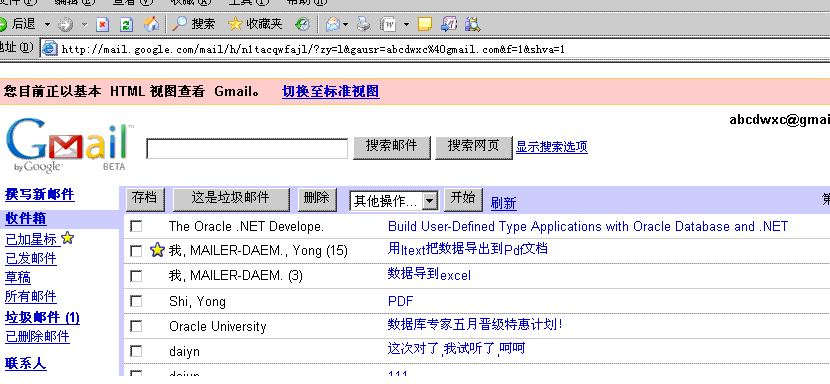This screenshot has height=384, width=830.
Task: Open the 垃圾邮件 (1) spam folder
Action: [42, 318]
